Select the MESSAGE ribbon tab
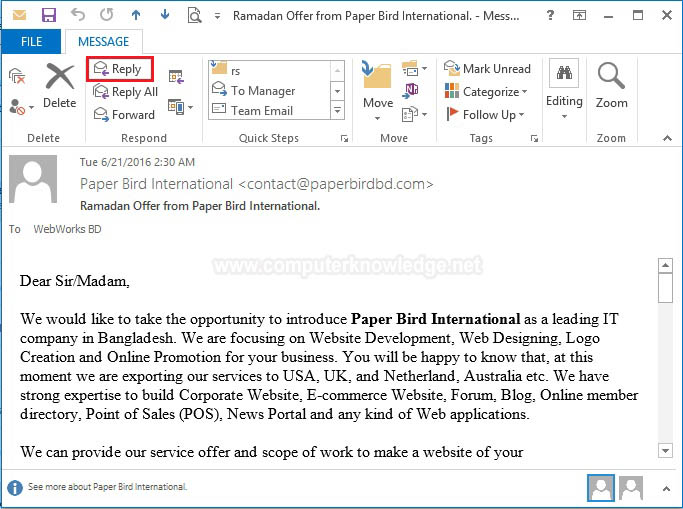The height and width of the screenshot is (509, 683). (x=103, y=42)
